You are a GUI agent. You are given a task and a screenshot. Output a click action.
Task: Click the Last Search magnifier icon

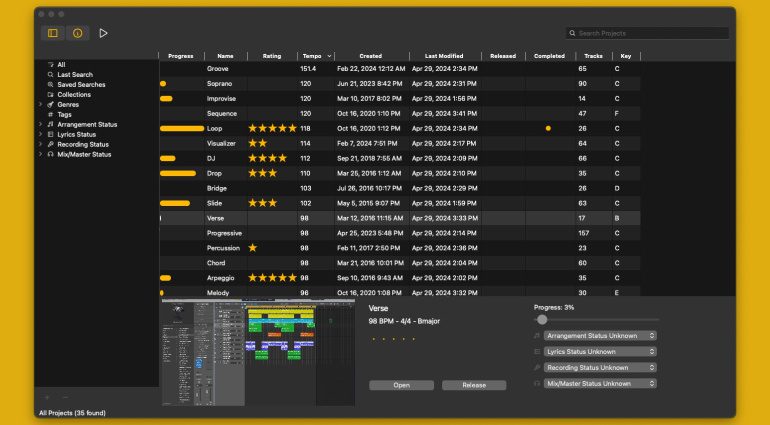tap(50, 74)
